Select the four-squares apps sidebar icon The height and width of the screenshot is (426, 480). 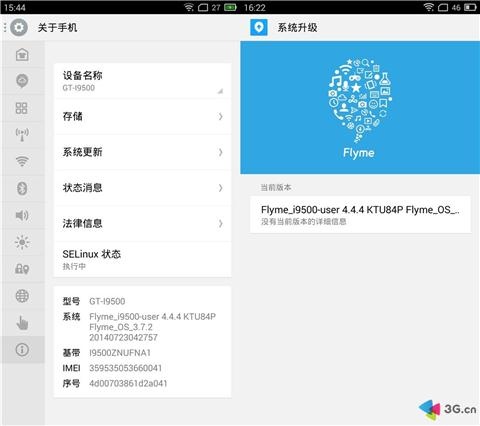[22, 108]
